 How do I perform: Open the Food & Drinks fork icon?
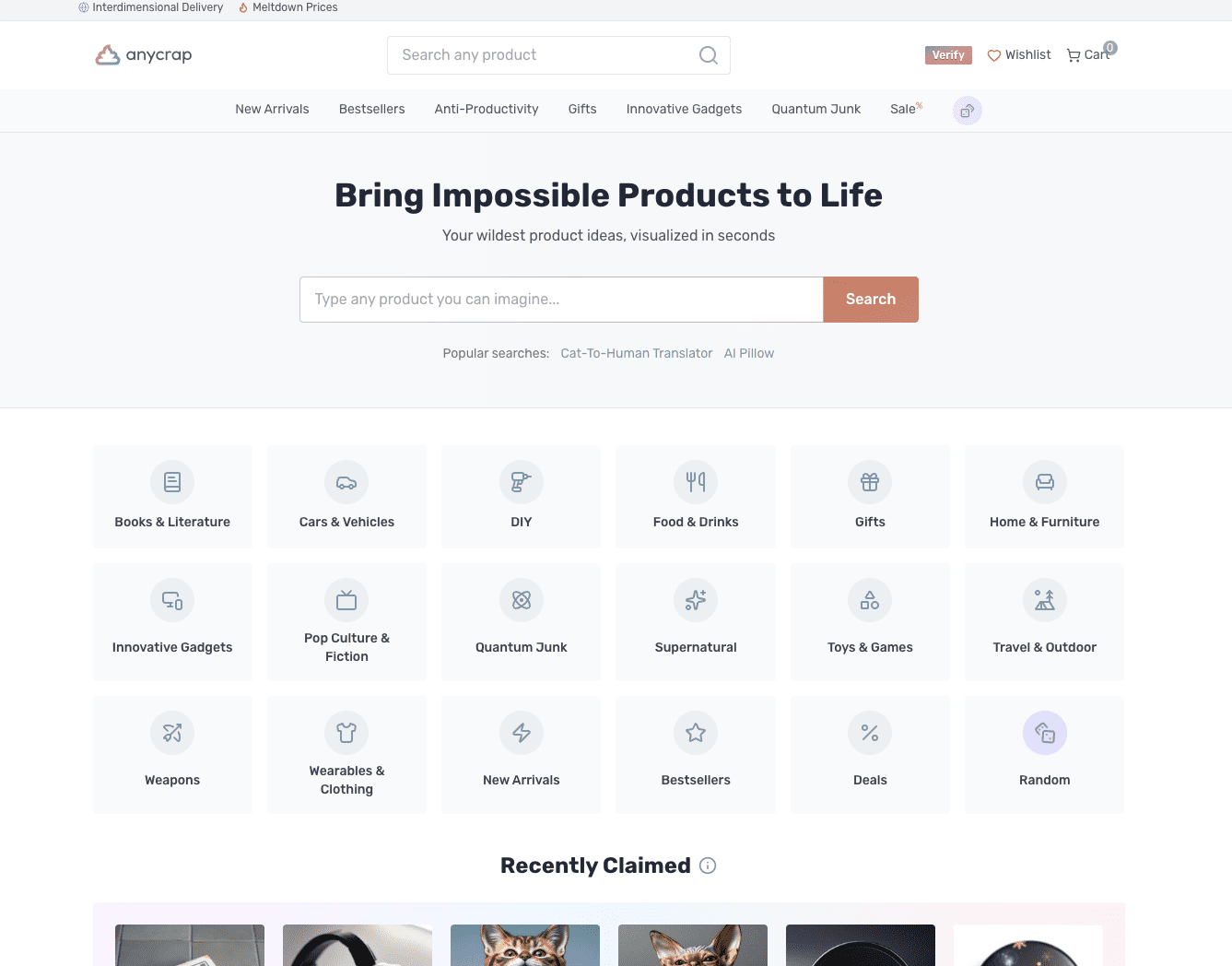(x=696, y=482)
